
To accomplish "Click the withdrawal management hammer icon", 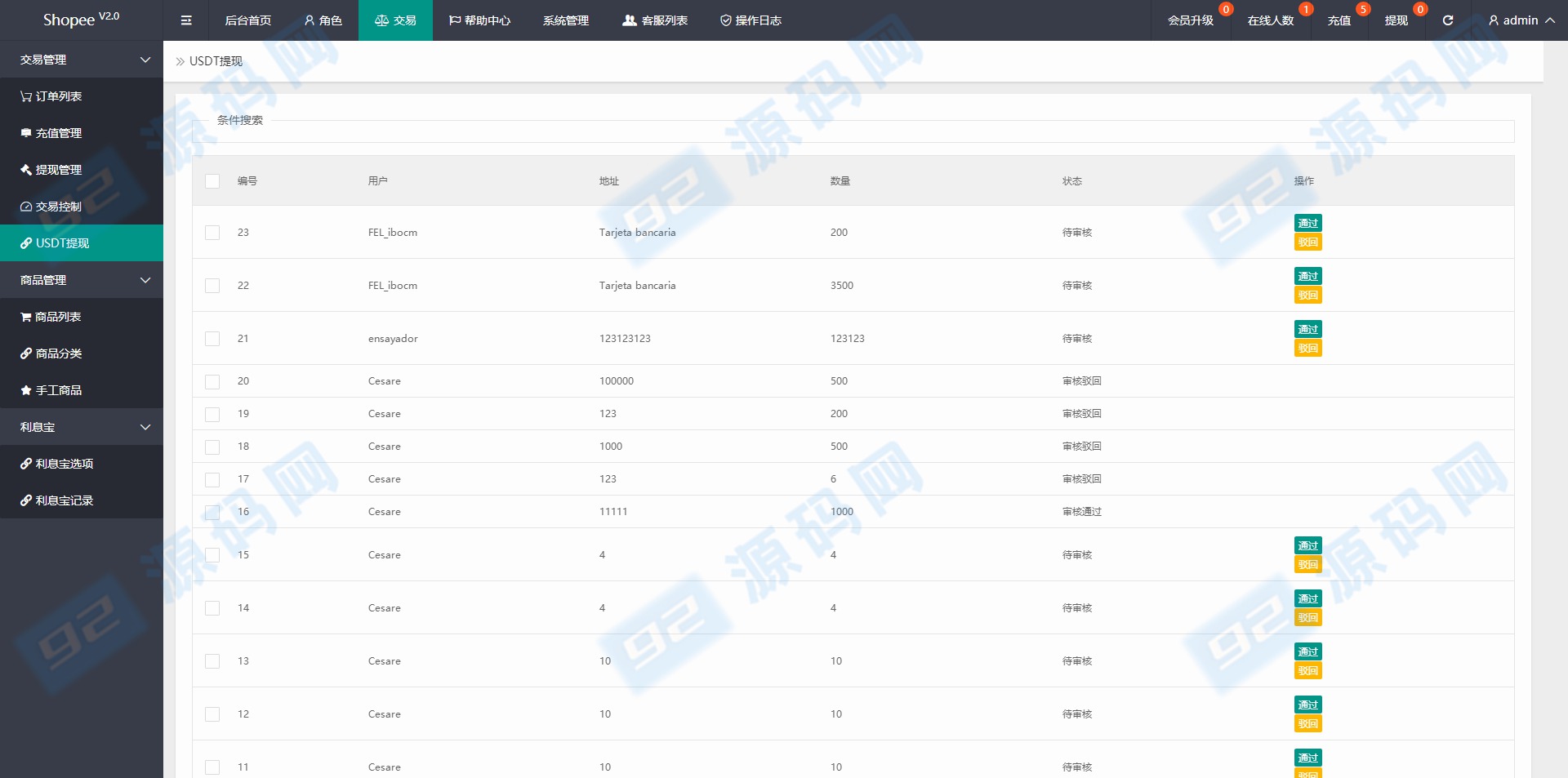I will point(26,170).
